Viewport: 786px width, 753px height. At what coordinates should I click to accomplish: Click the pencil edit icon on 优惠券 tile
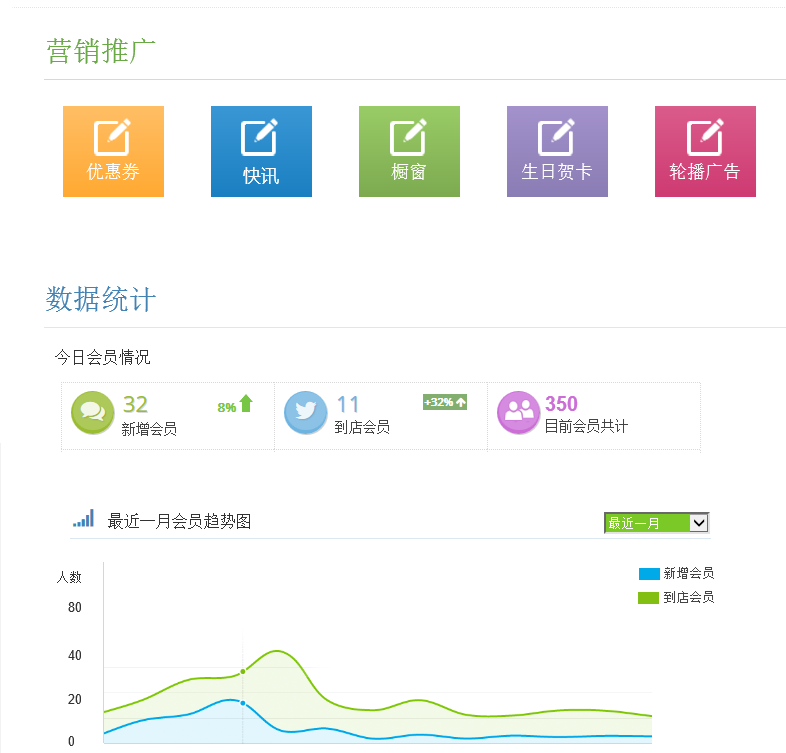[113, 137]
